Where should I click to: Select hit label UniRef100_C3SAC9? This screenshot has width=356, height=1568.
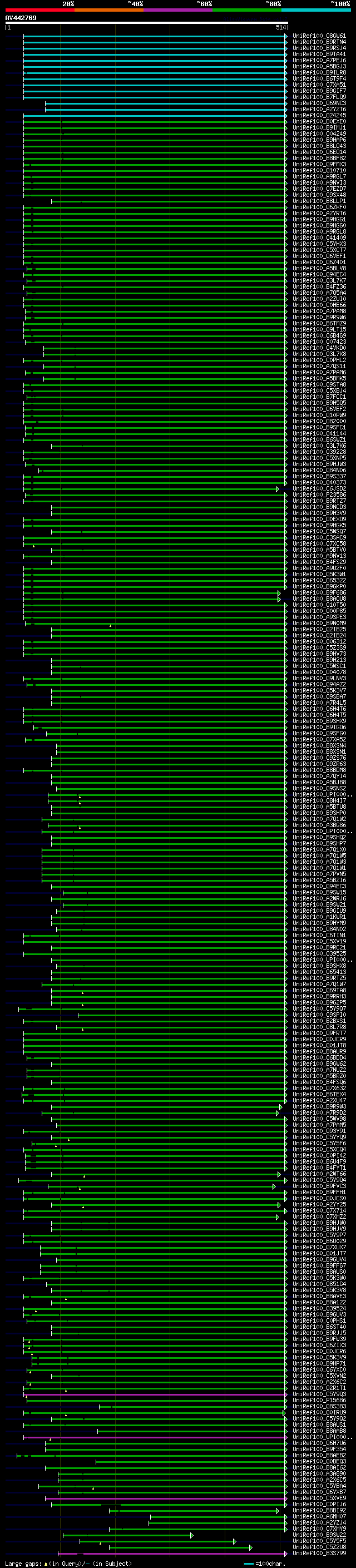[x=319, y=537]
